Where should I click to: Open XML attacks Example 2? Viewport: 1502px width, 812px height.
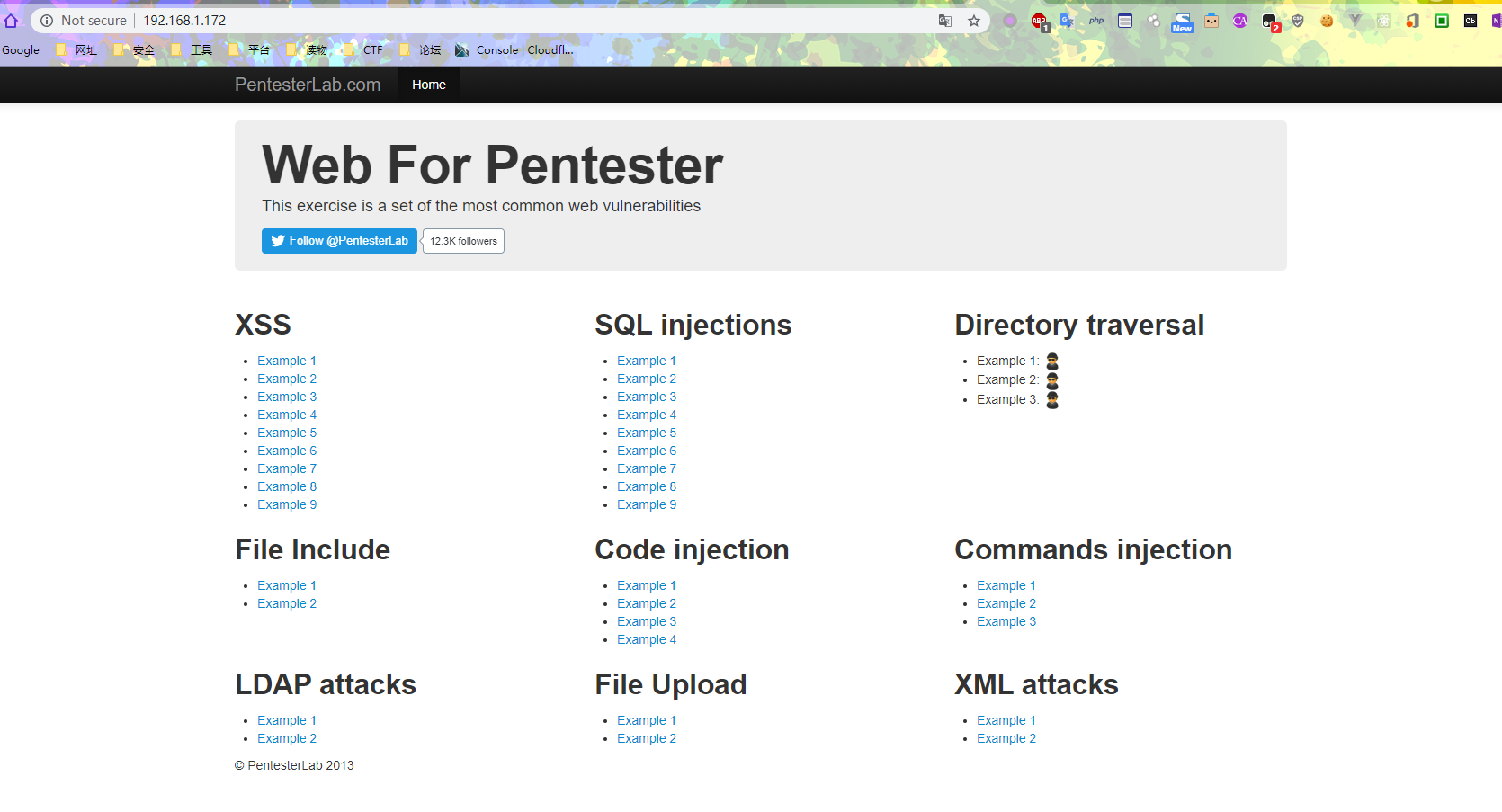1006,738
